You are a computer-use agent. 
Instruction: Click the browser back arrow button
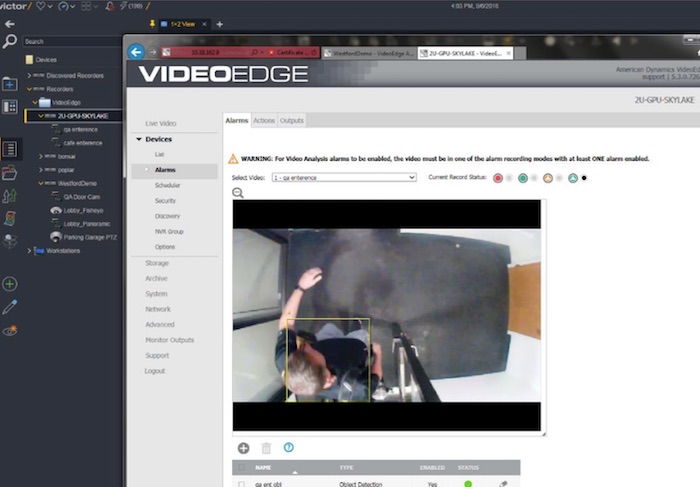click(136, 52)
